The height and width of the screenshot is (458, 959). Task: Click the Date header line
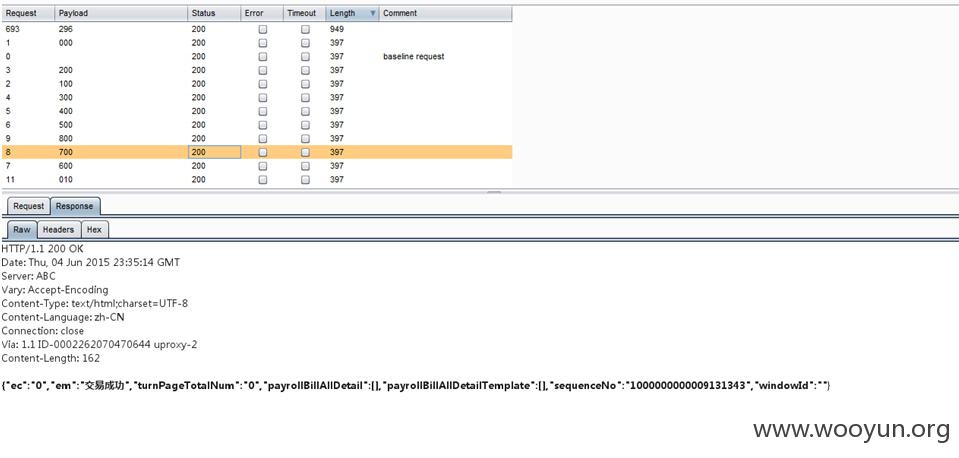[91, 262]
